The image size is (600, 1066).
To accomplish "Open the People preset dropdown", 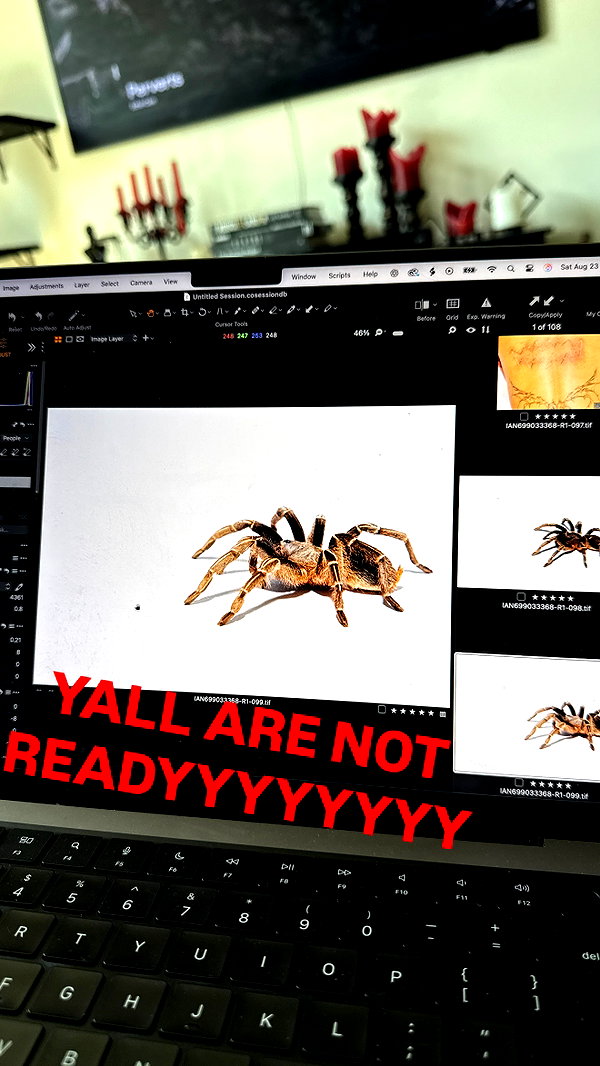I will 15,439.
